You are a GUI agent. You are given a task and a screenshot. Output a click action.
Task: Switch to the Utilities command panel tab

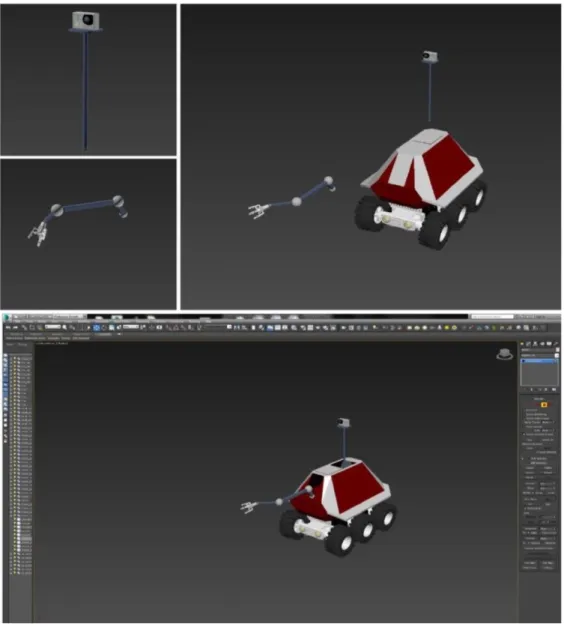pos(556,343)
